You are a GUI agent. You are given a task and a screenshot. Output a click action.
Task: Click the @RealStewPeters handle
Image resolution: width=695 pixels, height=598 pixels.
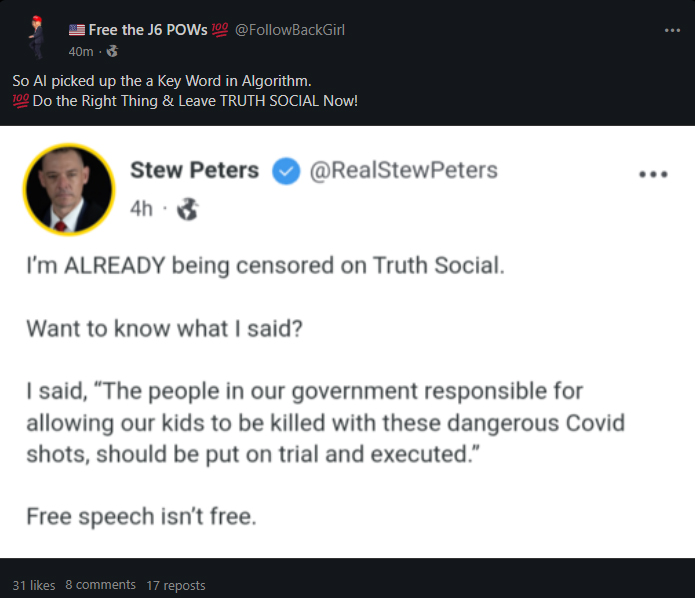point(404,171)
